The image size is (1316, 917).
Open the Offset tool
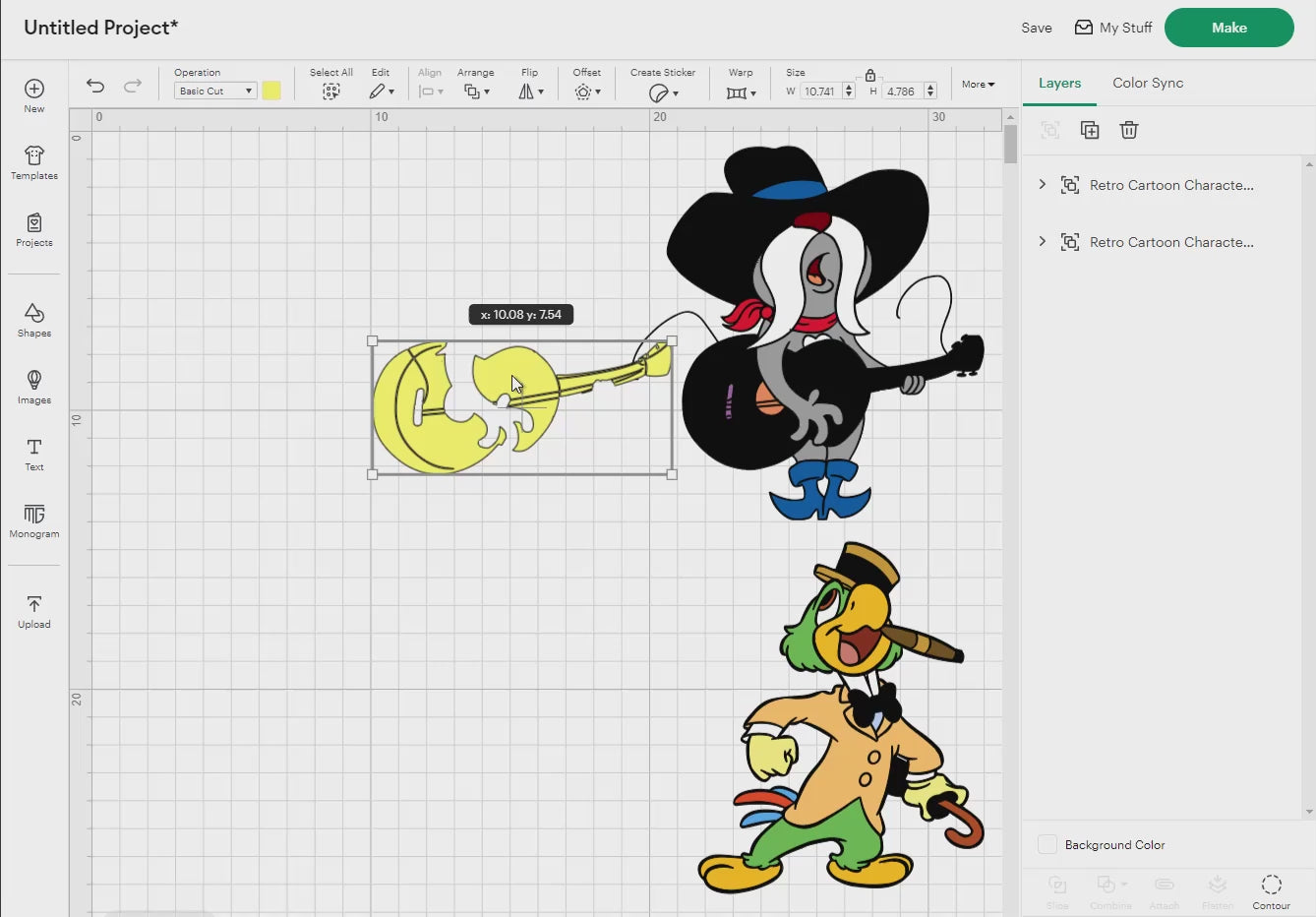coord(587,92)
